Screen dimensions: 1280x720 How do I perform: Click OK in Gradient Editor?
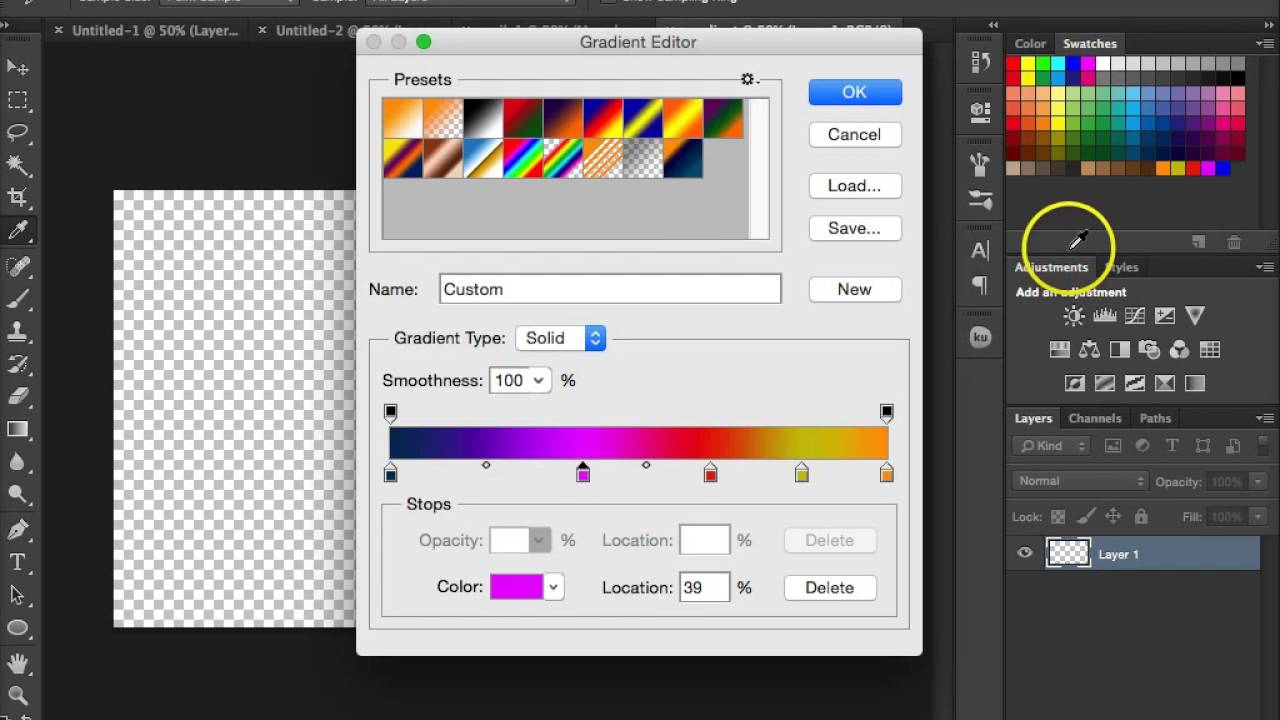[854, 92]
